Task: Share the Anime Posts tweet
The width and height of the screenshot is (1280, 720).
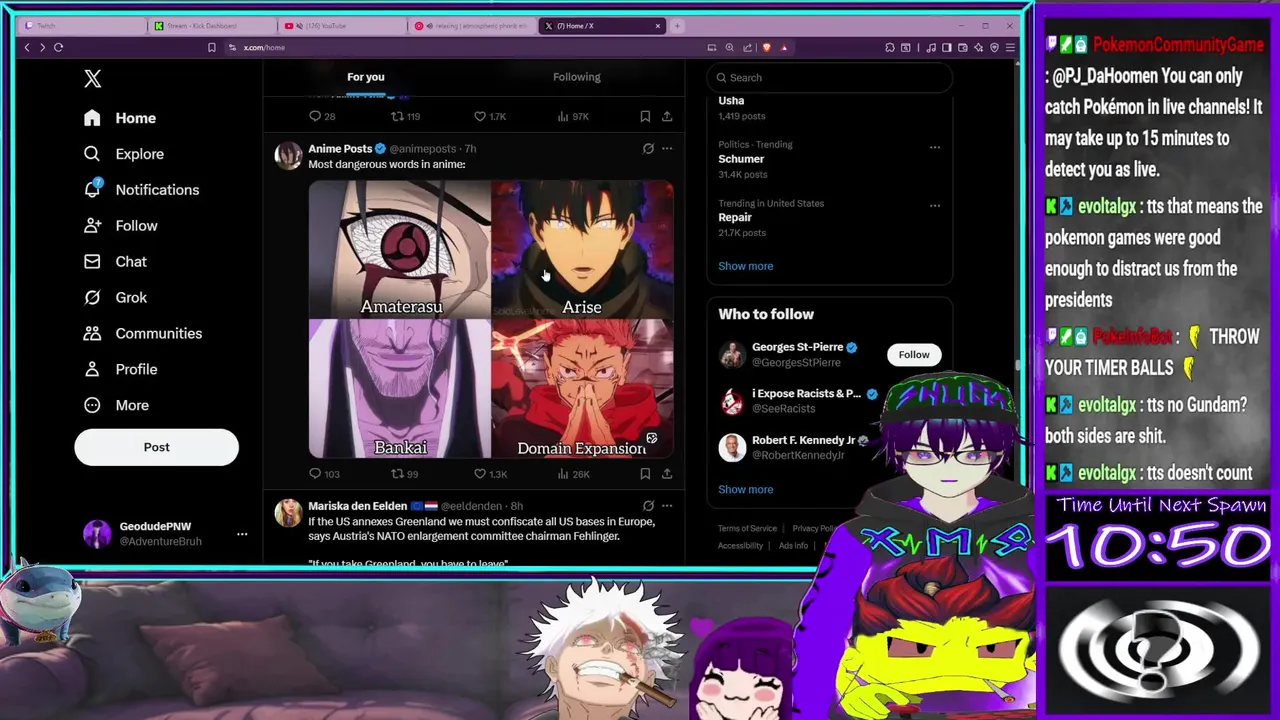Action: pos(667,474)
